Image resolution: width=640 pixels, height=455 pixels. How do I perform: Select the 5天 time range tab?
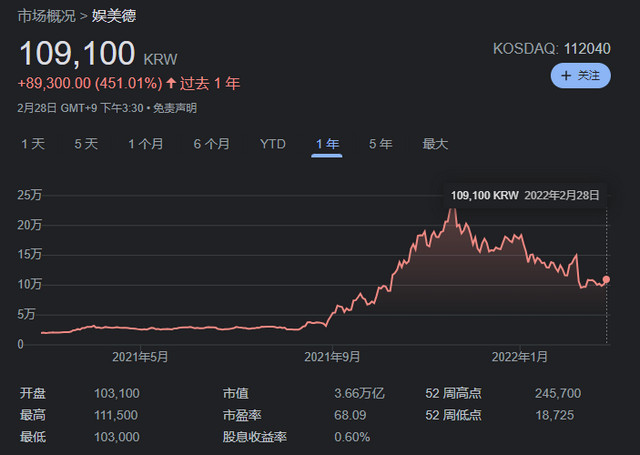(x=86, y=144)
